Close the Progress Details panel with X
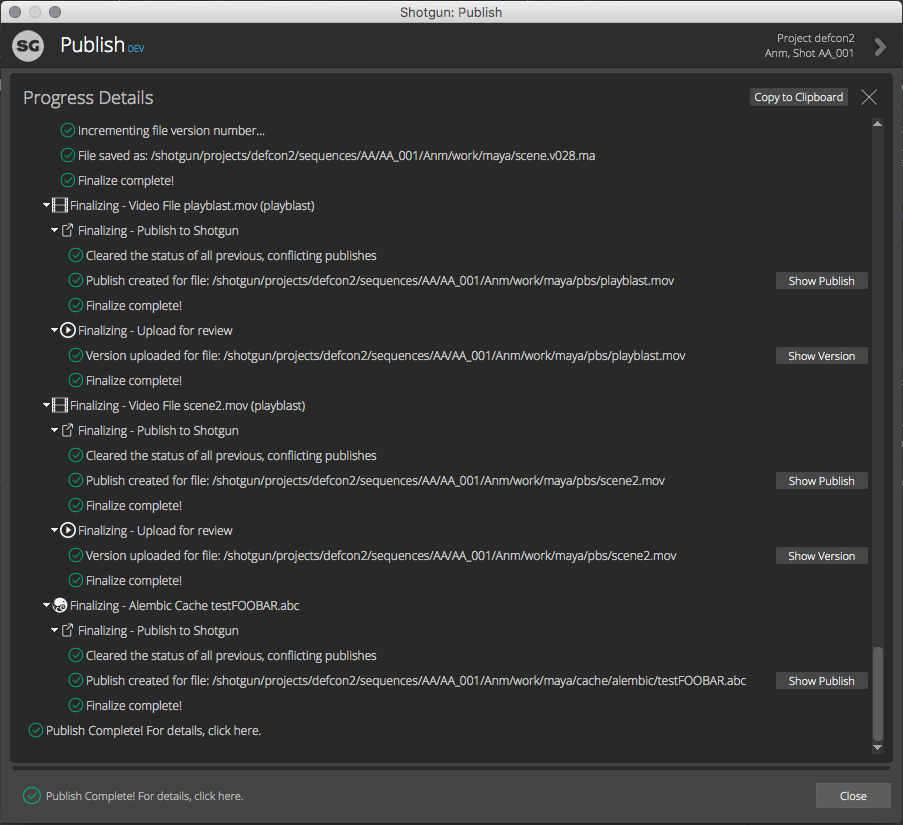 (x=869, y=97)
